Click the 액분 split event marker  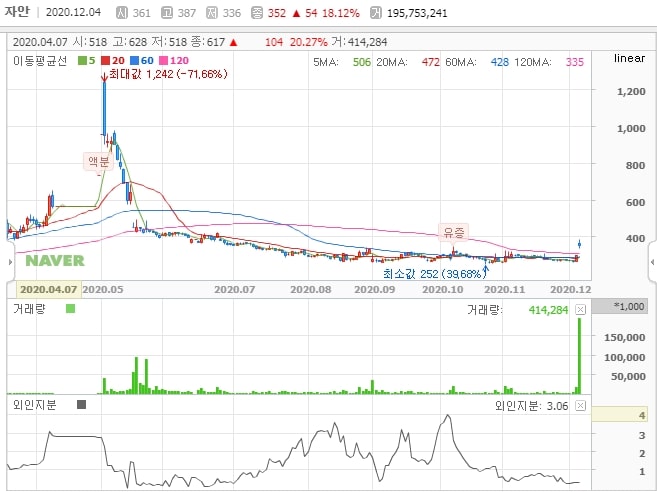point(98,161)
